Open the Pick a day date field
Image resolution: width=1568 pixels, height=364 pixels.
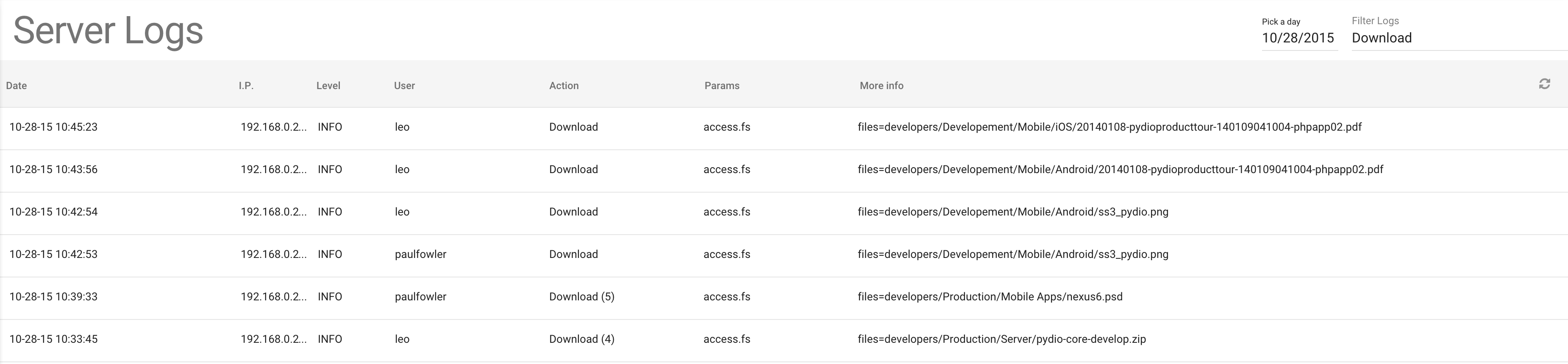(x=1299, y=38)
